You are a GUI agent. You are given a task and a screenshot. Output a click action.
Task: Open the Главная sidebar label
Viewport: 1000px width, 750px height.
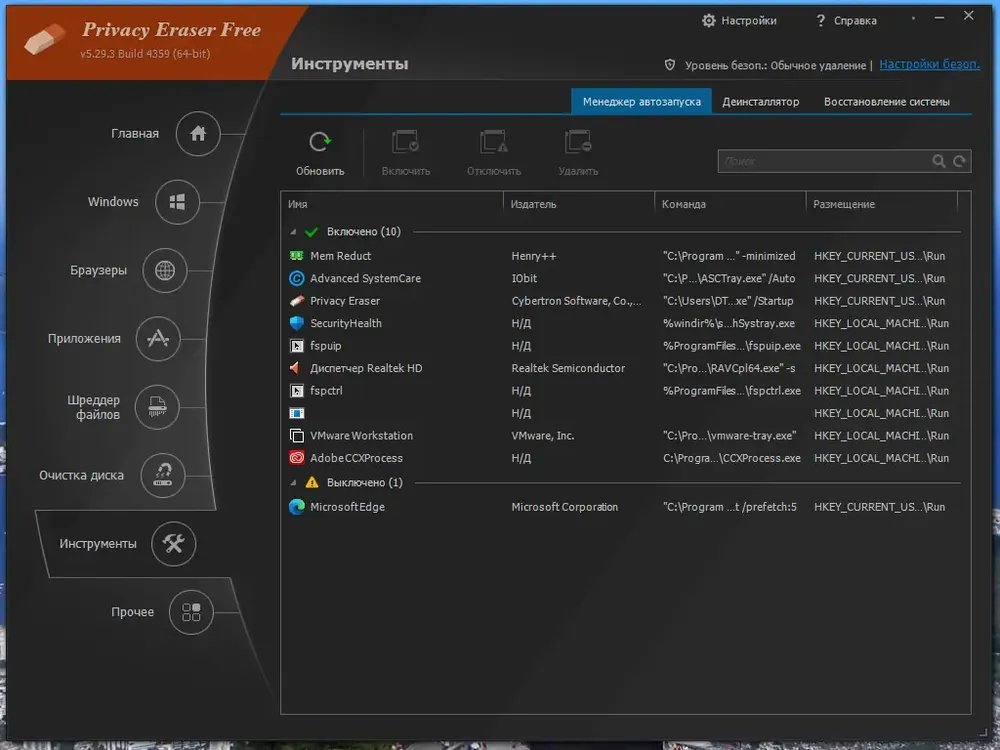click(135, 133)
